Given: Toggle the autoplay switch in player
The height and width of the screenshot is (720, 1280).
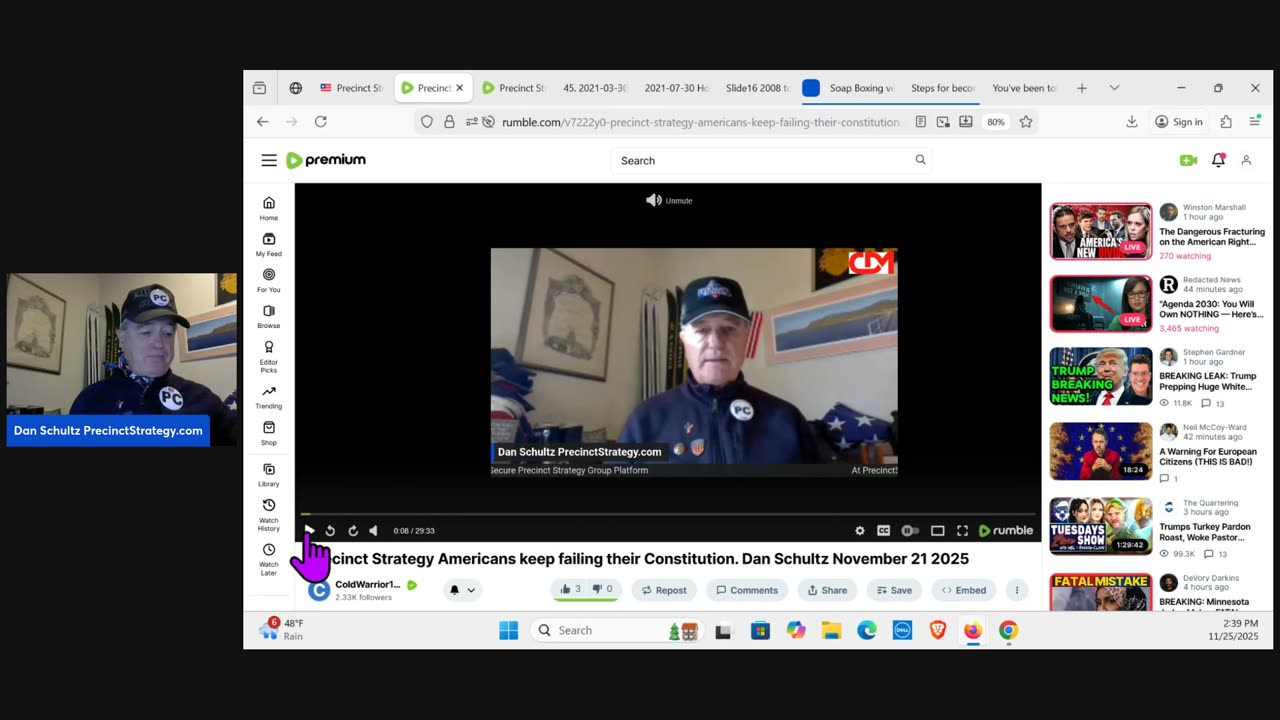Looking at the screenshot, I should [x=910, y=530].
